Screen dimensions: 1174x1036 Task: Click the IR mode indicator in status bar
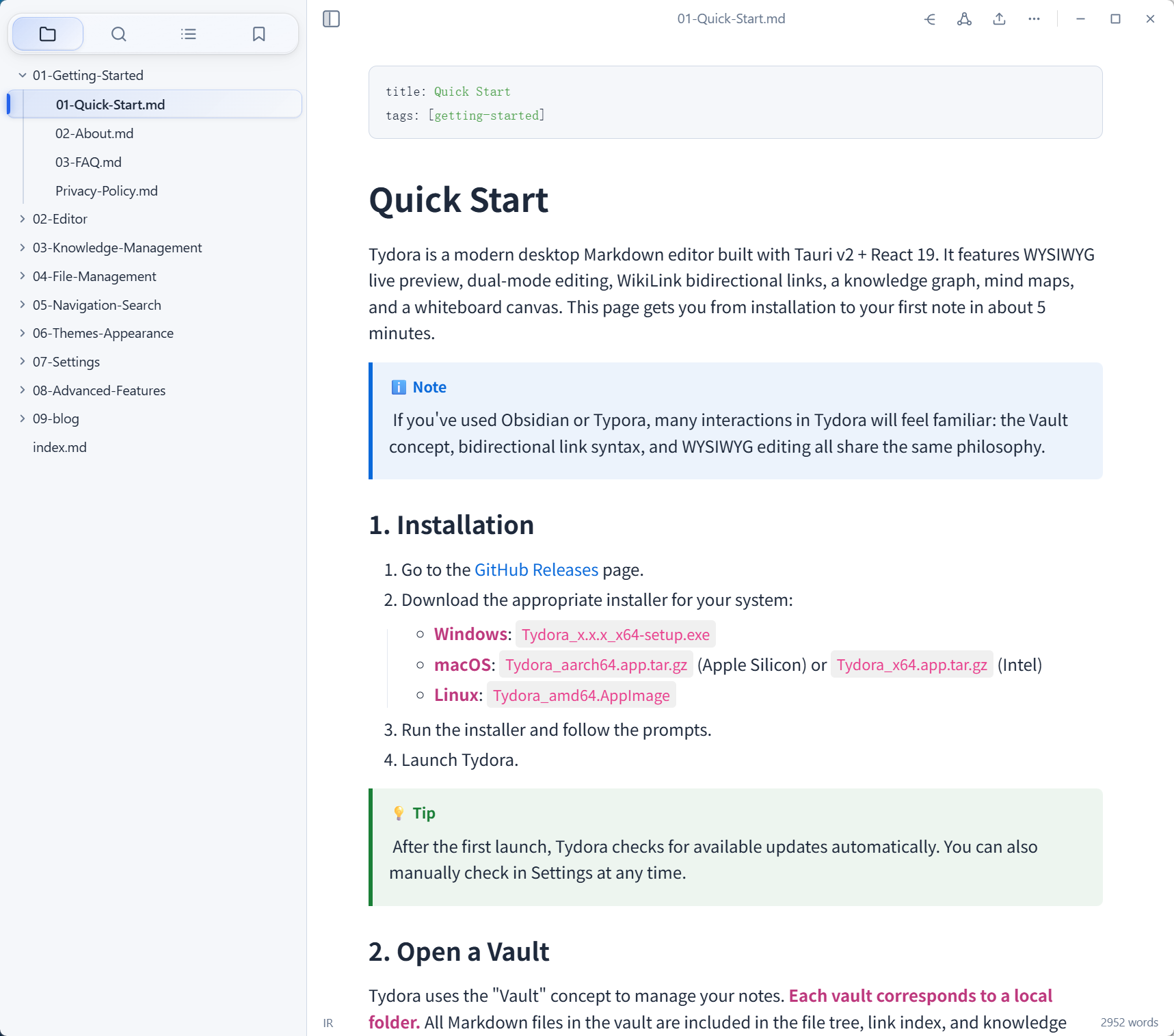pos(328,1023)
